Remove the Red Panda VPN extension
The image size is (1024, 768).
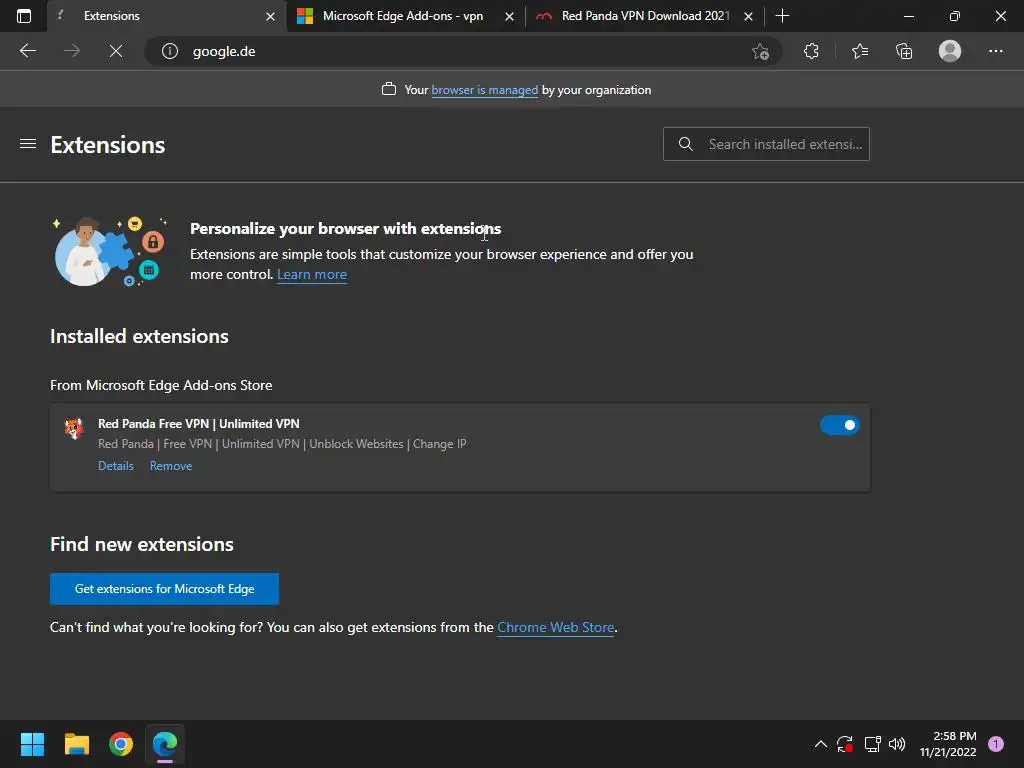(x=170, y=466)
